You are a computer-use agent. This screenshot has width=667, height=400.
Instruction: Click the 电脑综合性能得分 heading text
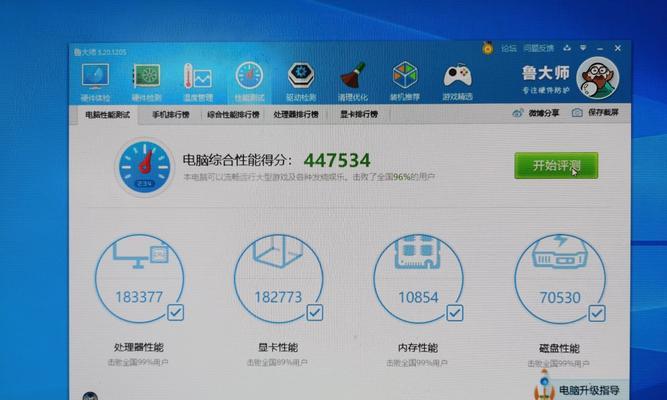click(x=238, y=160)
